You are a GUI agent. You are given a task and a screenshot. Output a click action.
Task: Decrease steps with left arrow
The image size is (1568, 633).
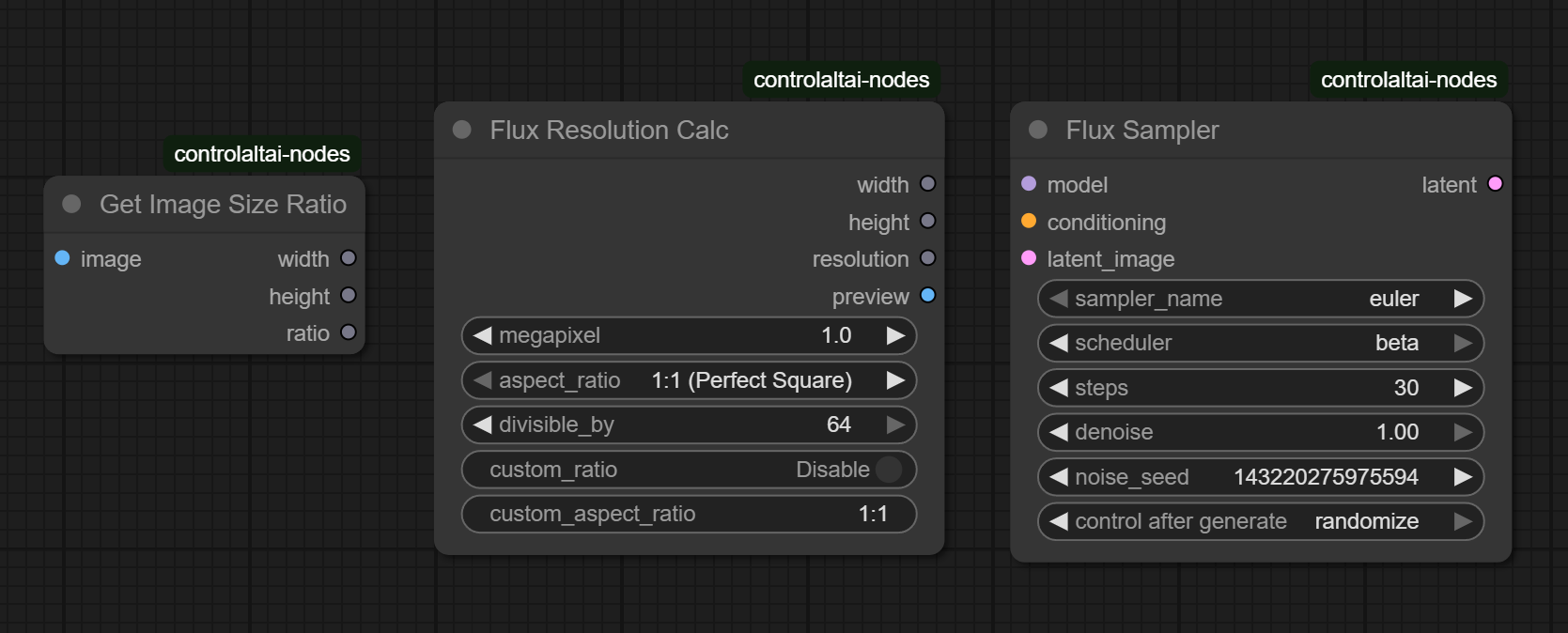[x=1059, y=388]
